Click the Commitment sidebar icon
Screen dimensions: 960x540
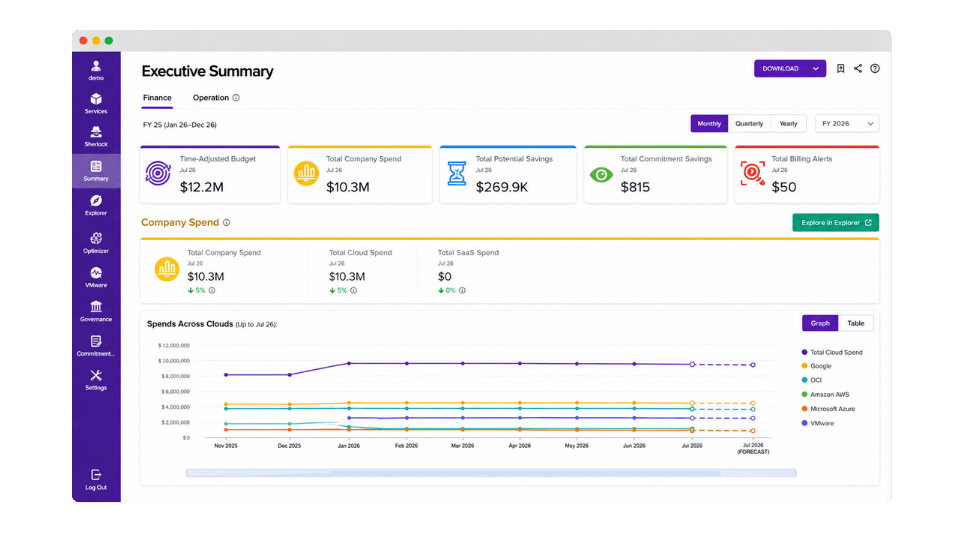coord(96,341)
